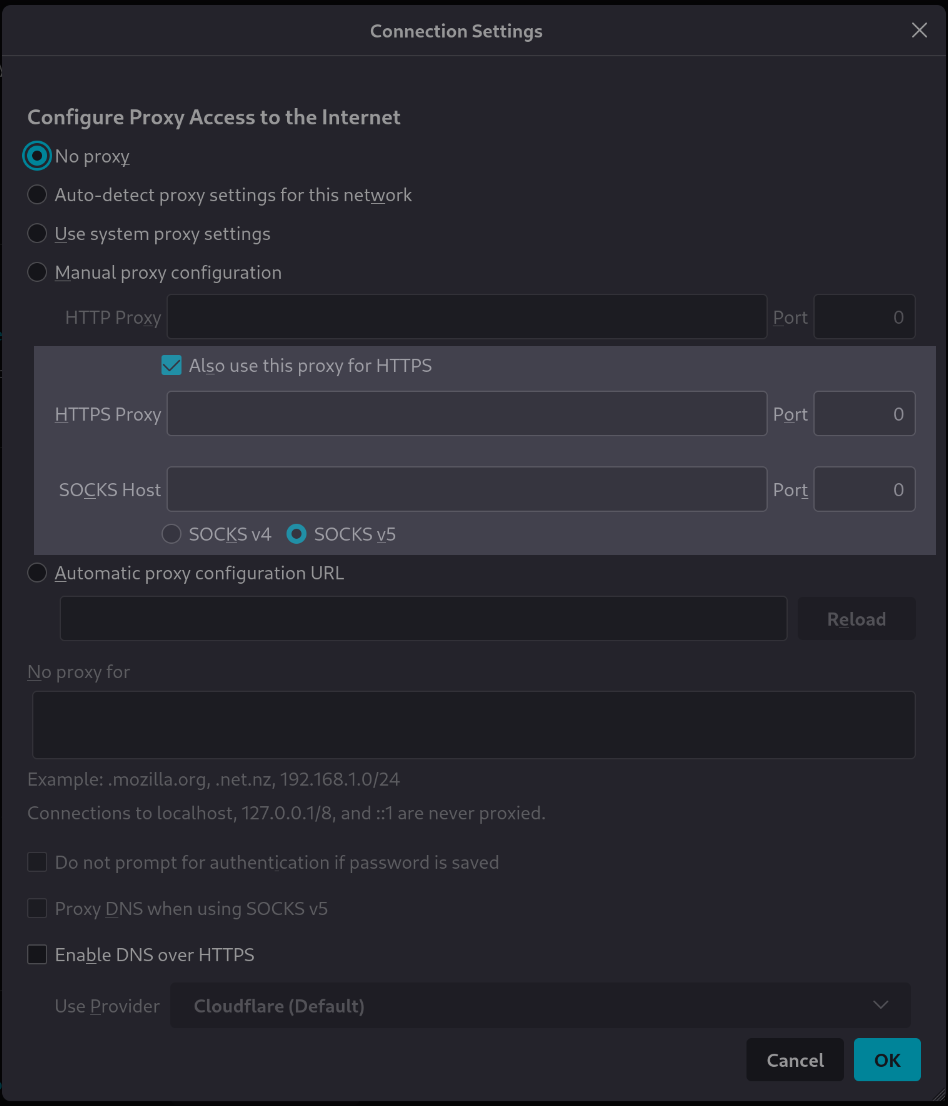This screenshot has width=948, height=1106.
Task: Open the Use Provider dropdown
Action: (x=541, y=1005)
